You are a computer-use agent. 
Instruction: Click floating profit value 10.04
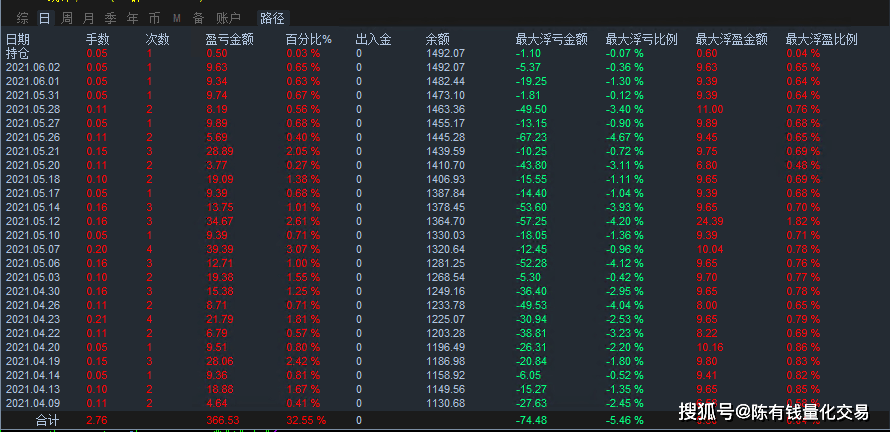[x=710, y=249]
